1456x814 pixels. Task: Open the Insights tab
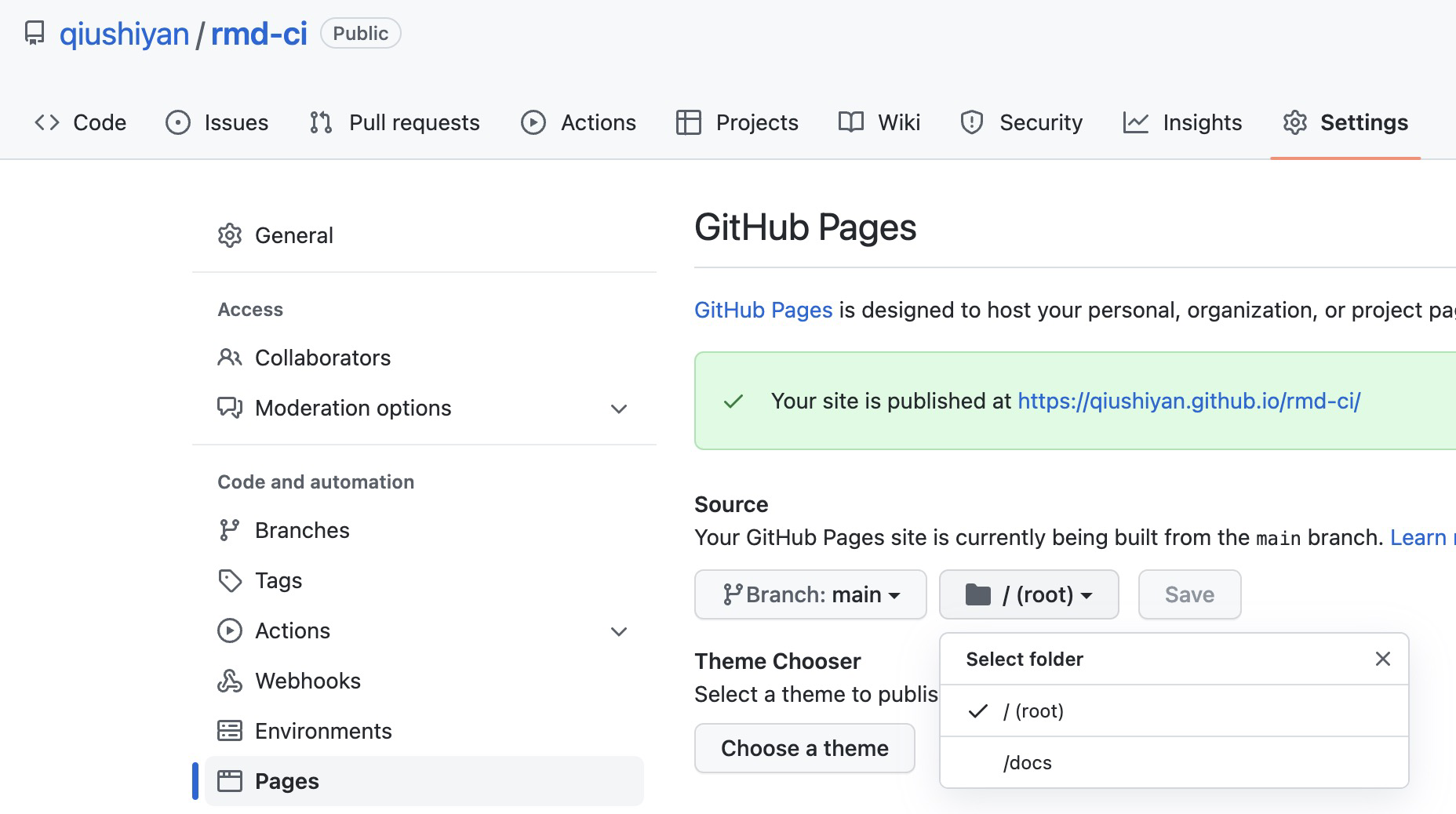[1183, 122]
